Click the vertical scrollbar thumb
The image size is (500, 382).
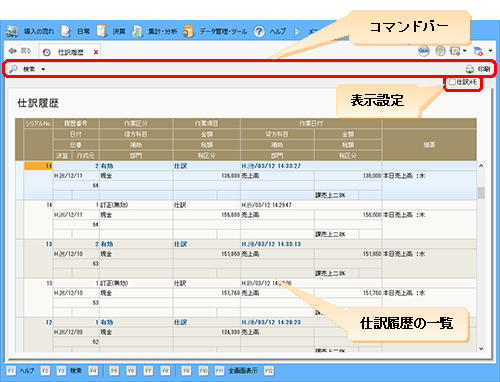coord(481,193)
